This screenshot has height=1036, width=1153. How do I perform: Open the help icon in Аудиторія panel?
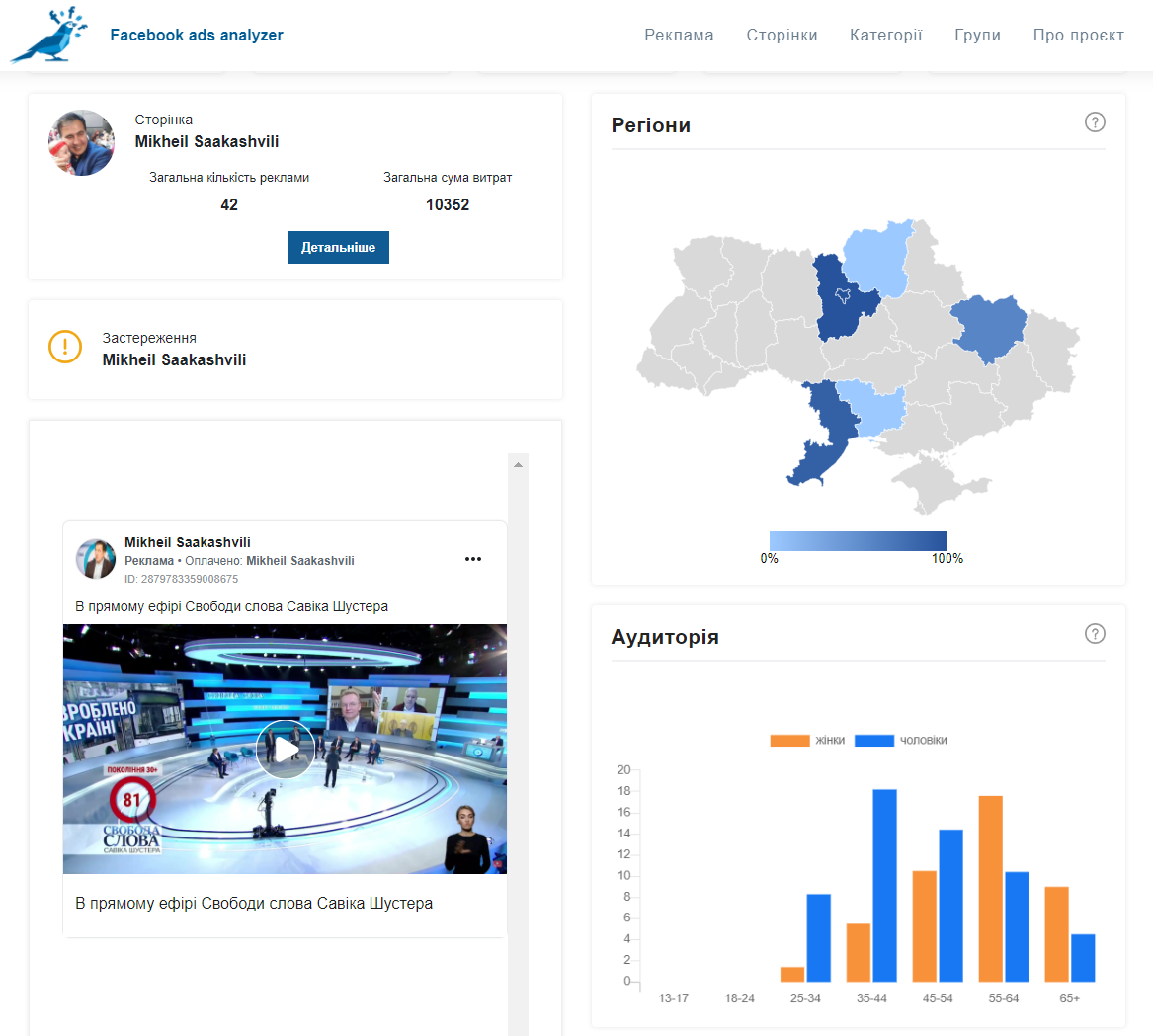pyautogui.click(x=1095, y=634)
